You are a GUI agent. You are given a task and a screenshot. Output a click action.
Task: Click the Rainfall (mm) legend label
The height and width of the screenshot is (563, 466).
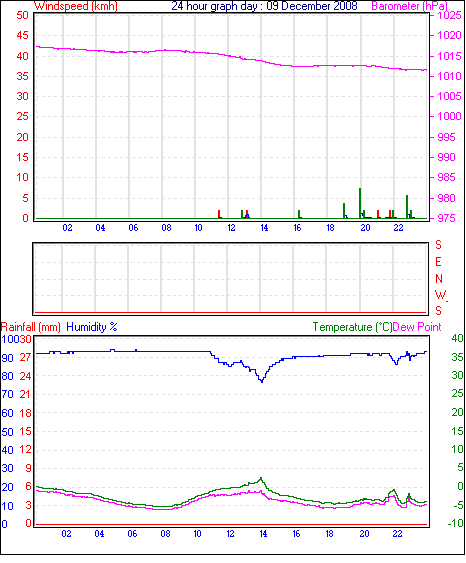(x=31, y=327)
